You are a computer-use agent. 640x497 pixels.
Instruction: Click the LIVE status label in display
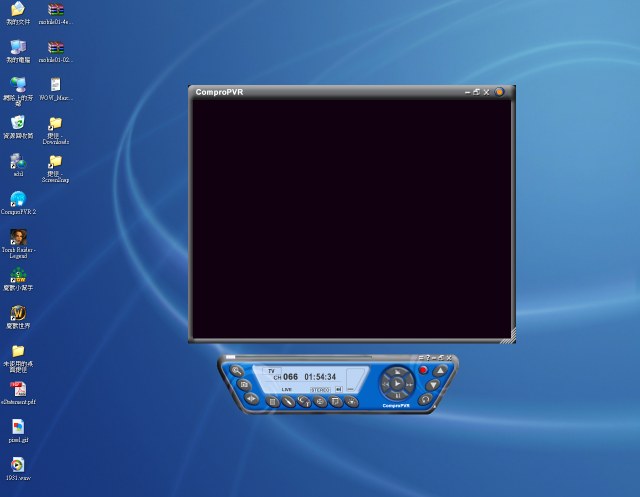(287, 390)
